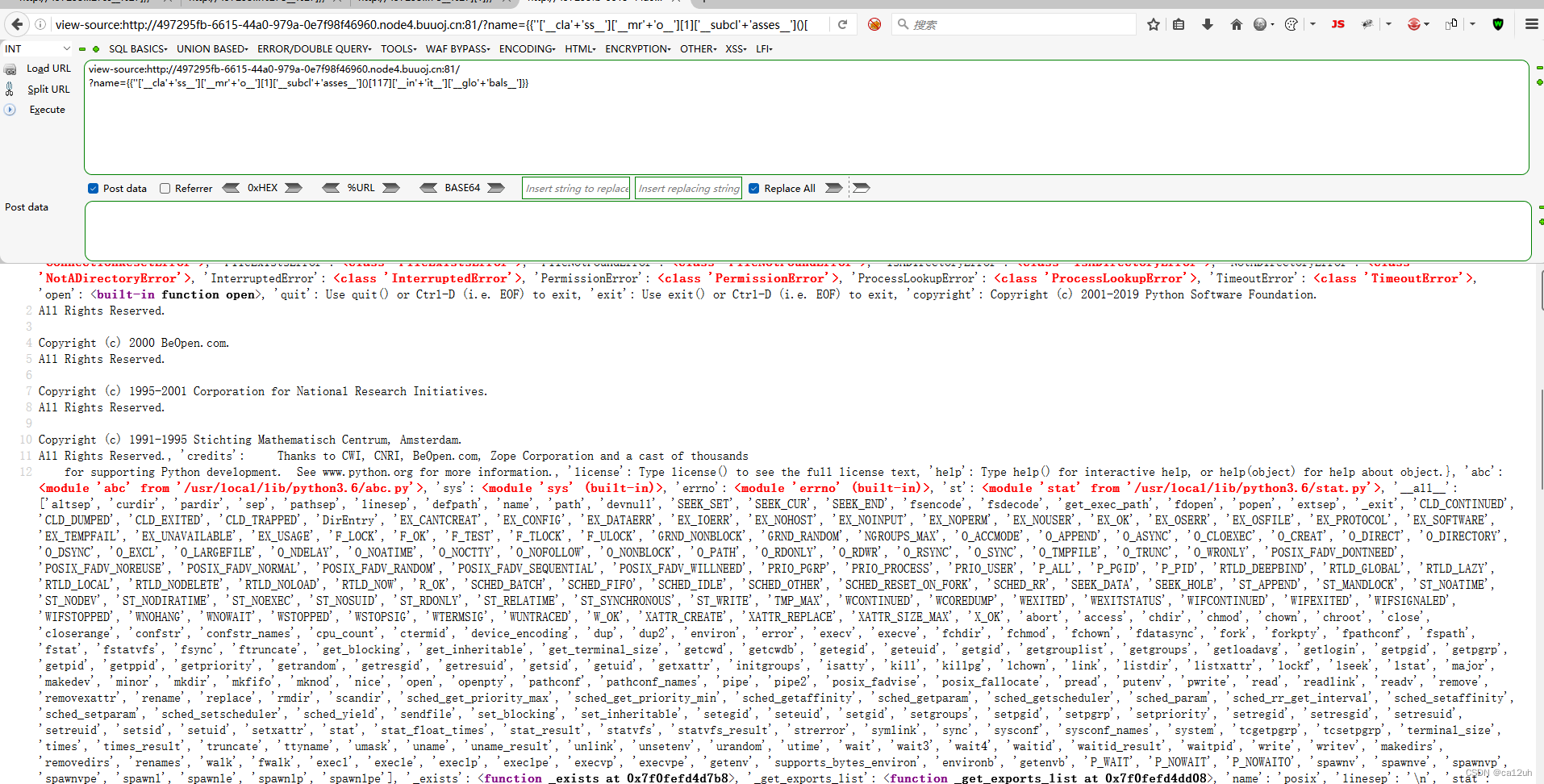Expand the ERROR/DOUBLE QUERY menu

pyautogui.click(x=314, y=49)
